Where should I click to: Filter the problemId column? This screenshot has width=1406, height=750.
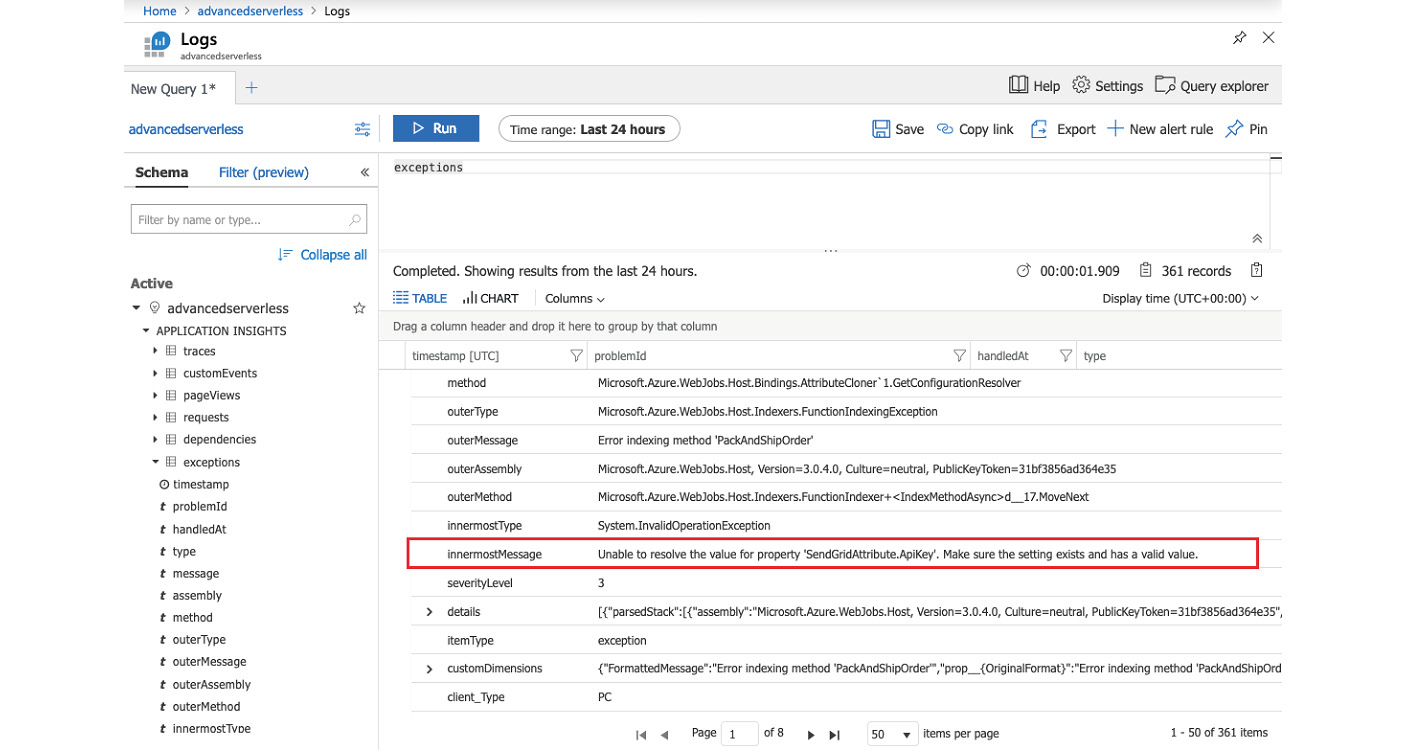(x=960, y=355)
